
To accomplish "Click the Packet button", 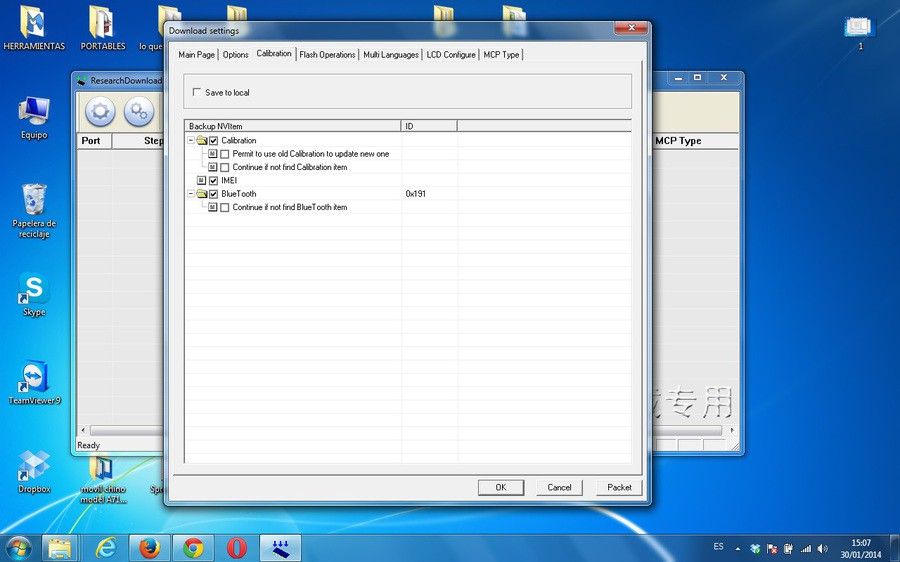I will coord(619,487).
